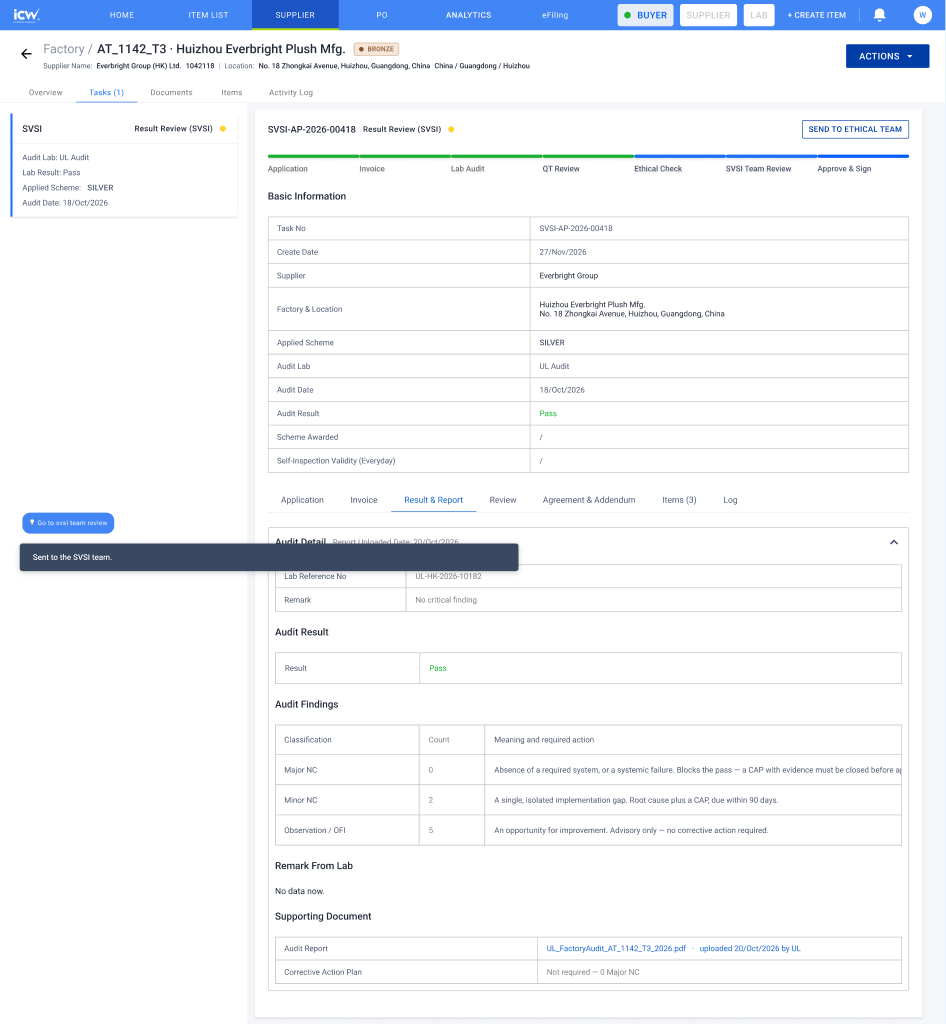This screenshot has height=1024, width=946.
Task: Switch to SUPPLIER role toggle
Action: [708, 15]
